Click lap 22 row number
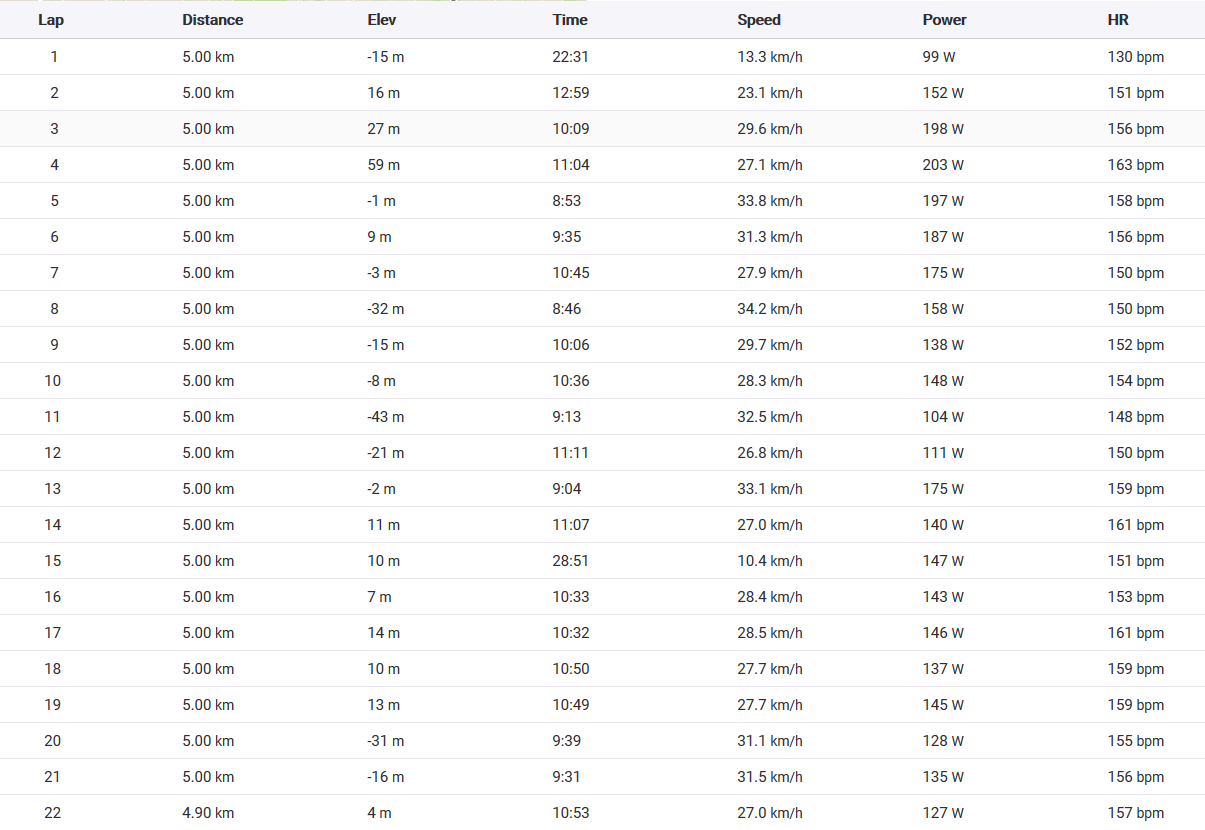Viewport: 1205px width, 830px height. [x=53, y=813]
